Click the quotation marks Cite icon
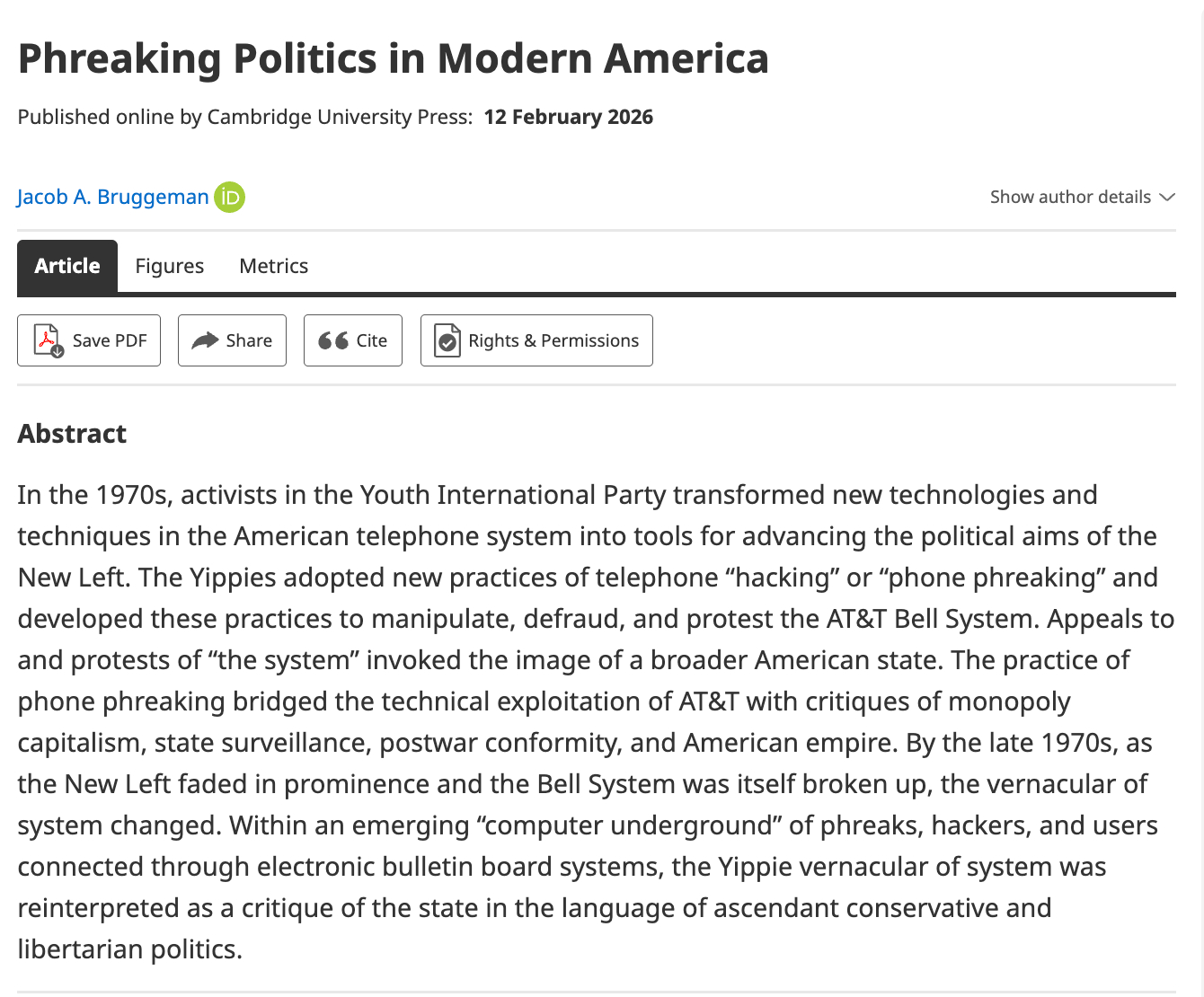This screenshot has width=1204, height=997. click(x=333, y=340)
